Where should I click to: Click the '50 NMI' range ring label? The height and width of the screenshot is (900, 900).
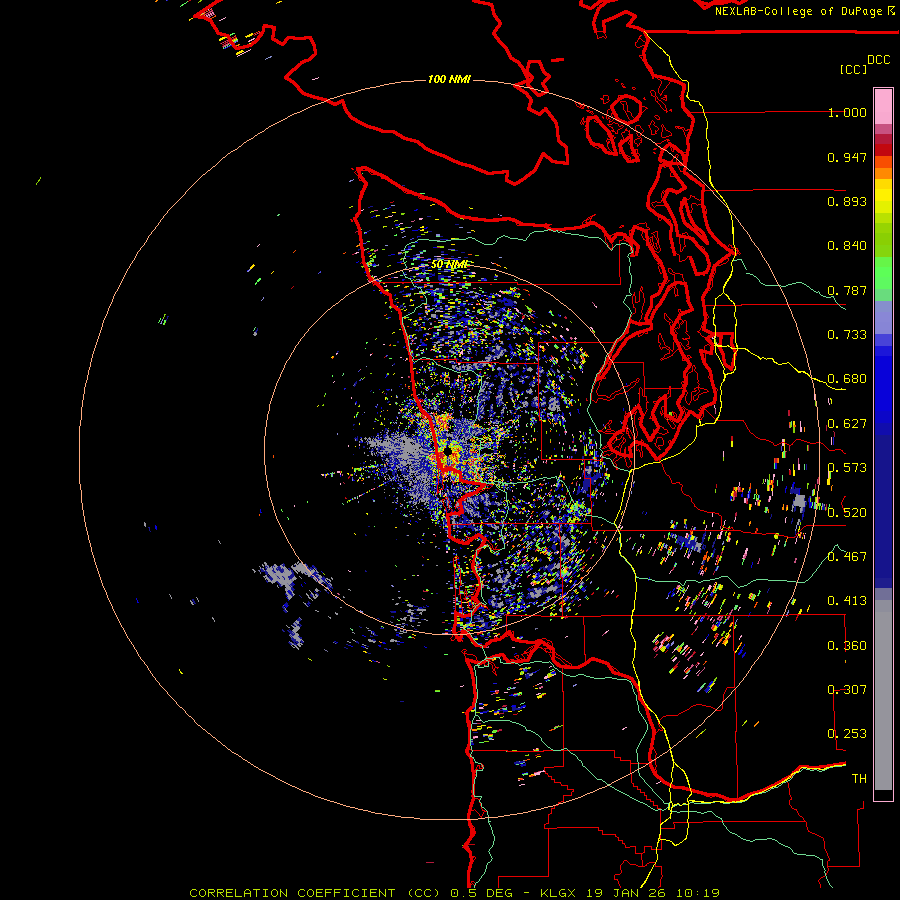coord(449,264)
